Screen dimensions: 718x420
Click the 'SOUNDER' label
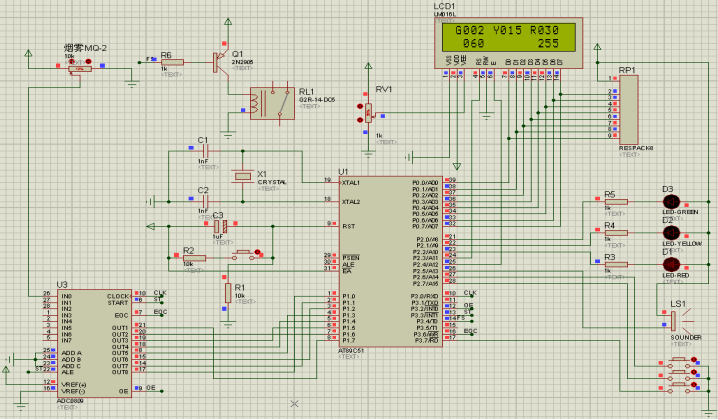tap(685, 338)
